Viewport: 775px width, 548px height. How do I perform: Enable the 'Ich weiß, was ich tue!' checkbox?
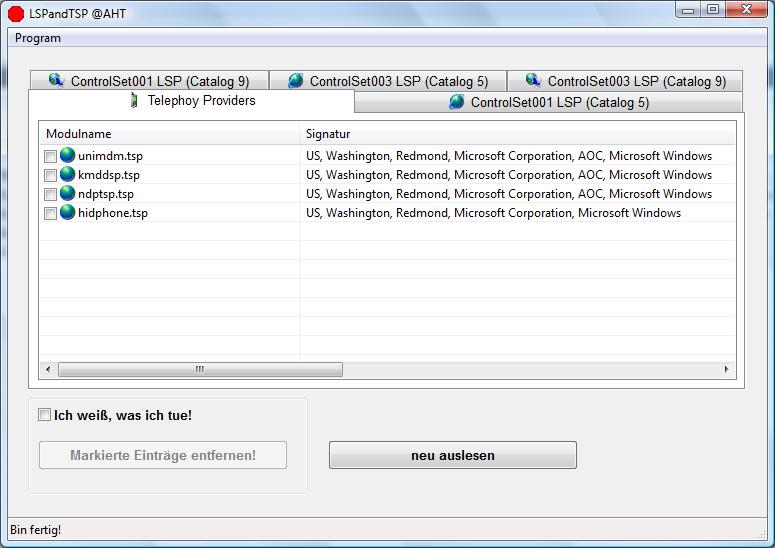pyautogui.click(x=44, y=415)
